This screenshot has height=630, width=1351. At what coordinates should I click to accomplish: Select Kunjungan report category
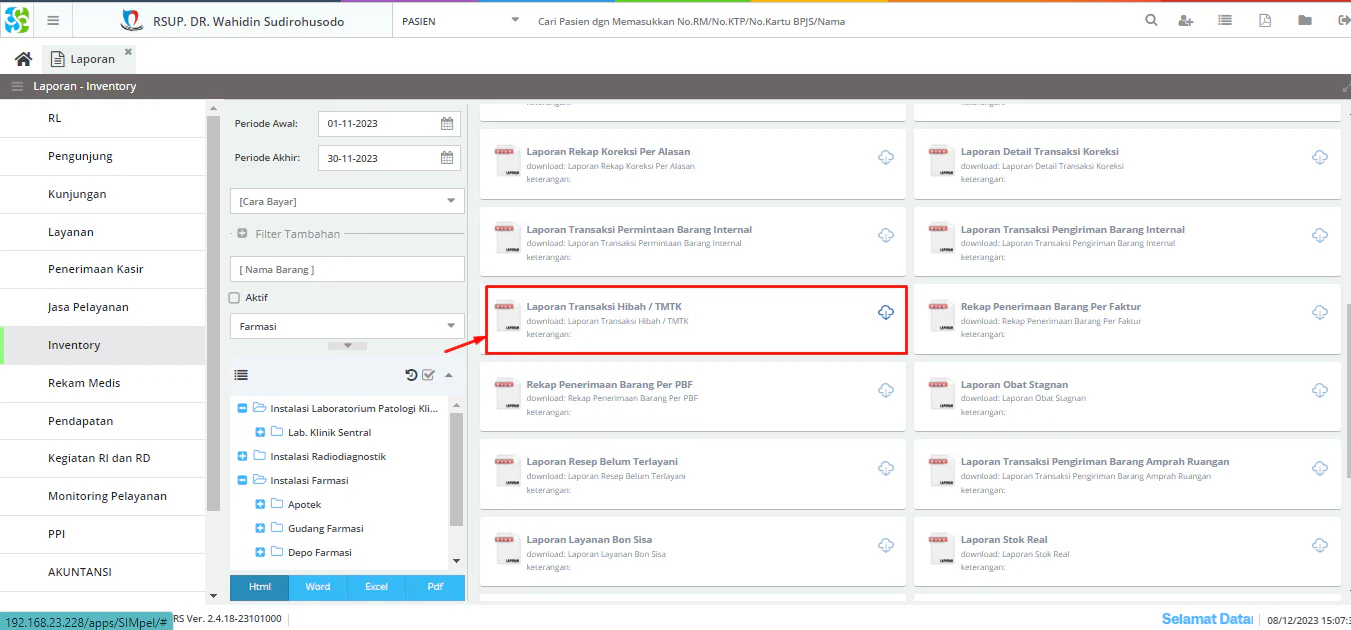[x=103, y=194]
